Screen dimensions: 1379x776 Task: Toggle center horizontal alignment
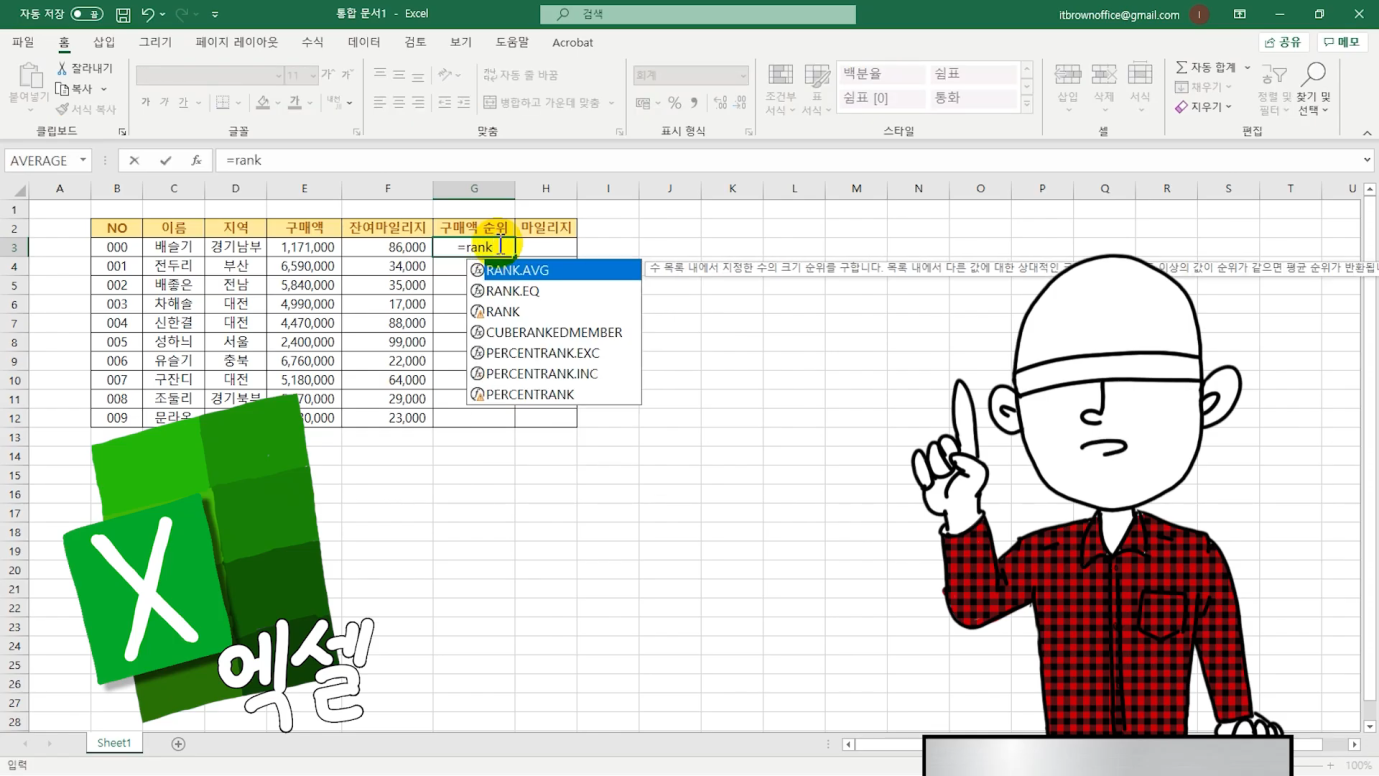tap(398, 103)
